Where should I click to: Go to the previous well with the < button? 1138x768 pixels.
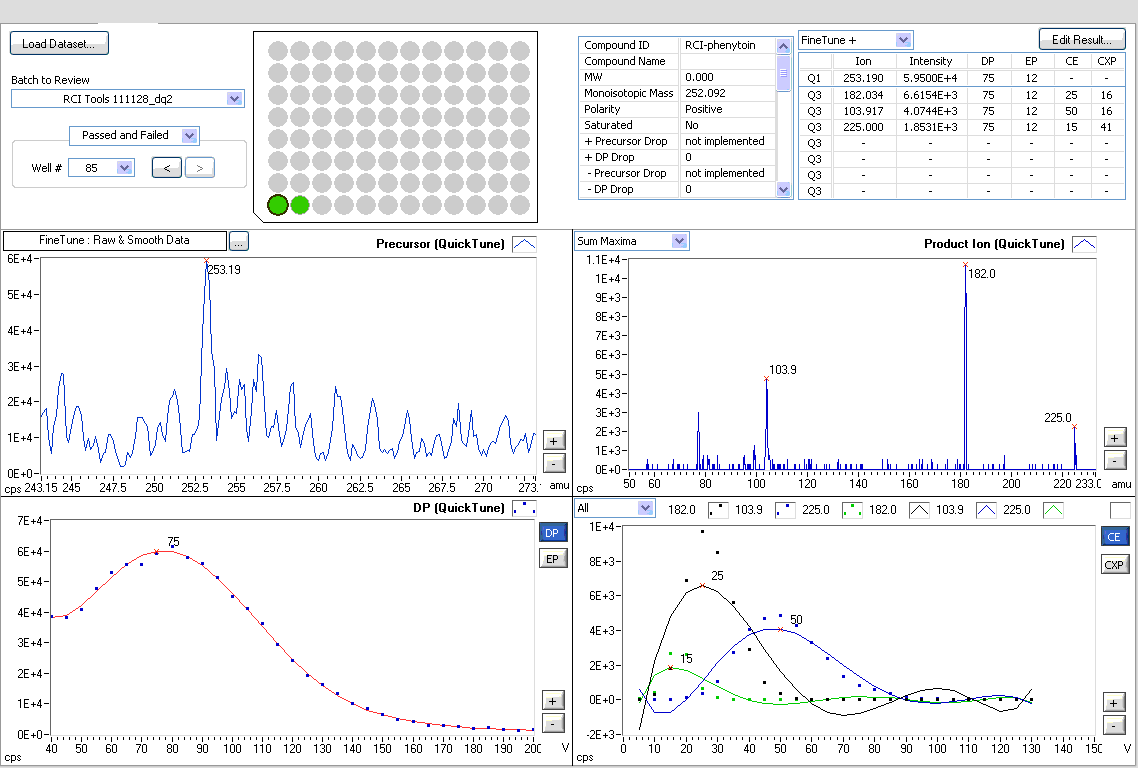tap(167, 168)
